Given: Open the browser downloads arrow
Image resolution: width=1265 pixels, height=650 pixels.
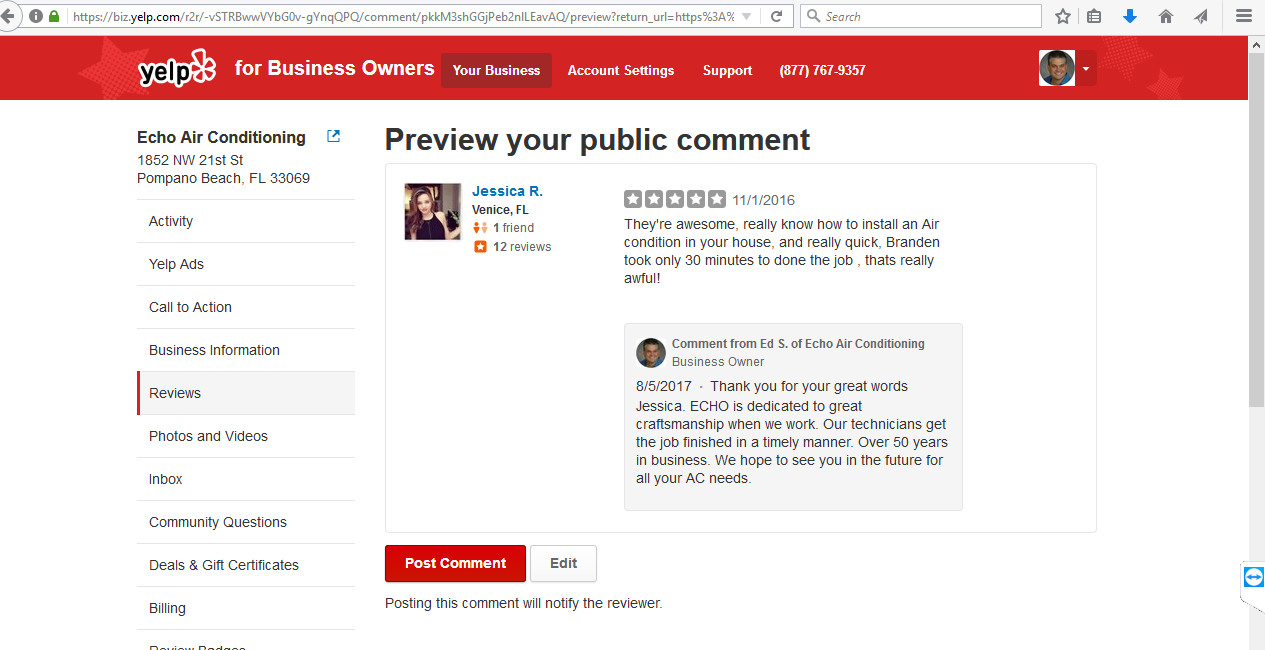Looking at the screenshot, I should [1129, 16].
